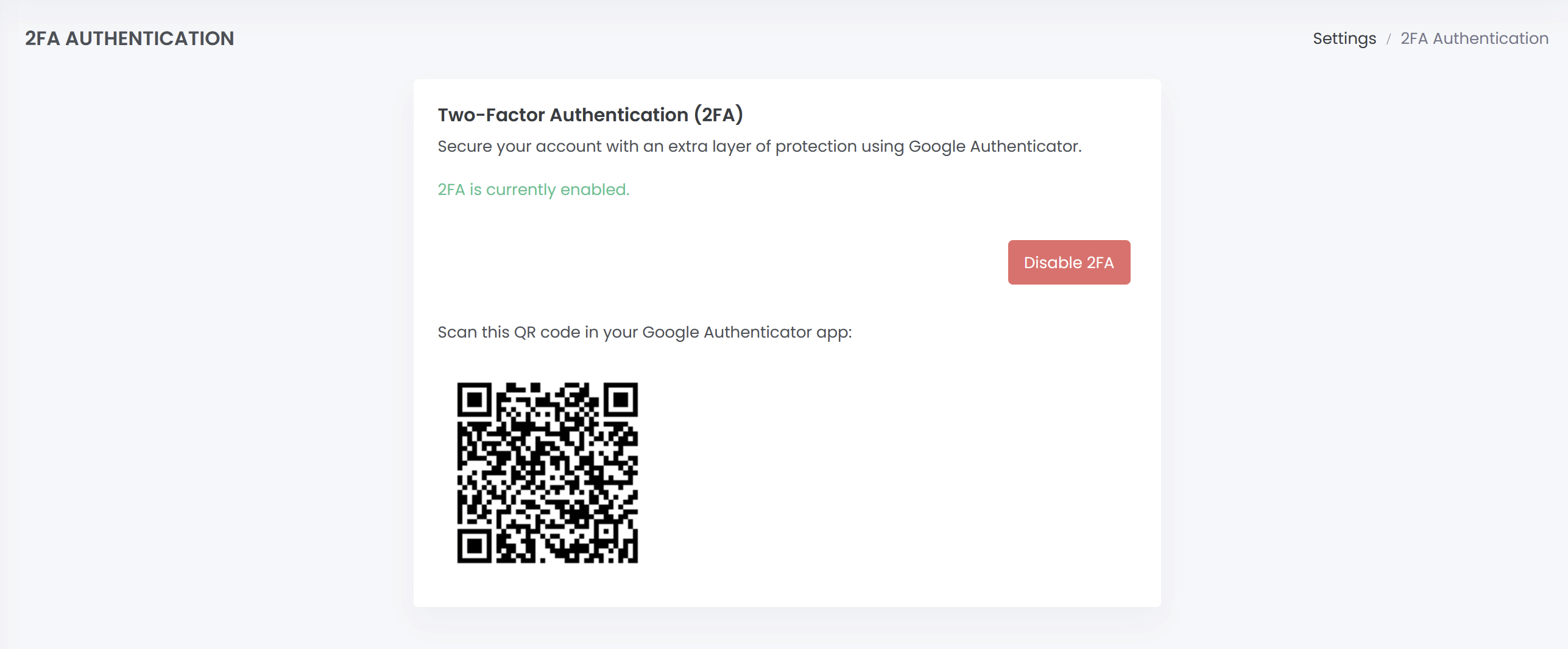Click the (2FA) part of the card heading
1568x649 pixels.
click(718, 115)
